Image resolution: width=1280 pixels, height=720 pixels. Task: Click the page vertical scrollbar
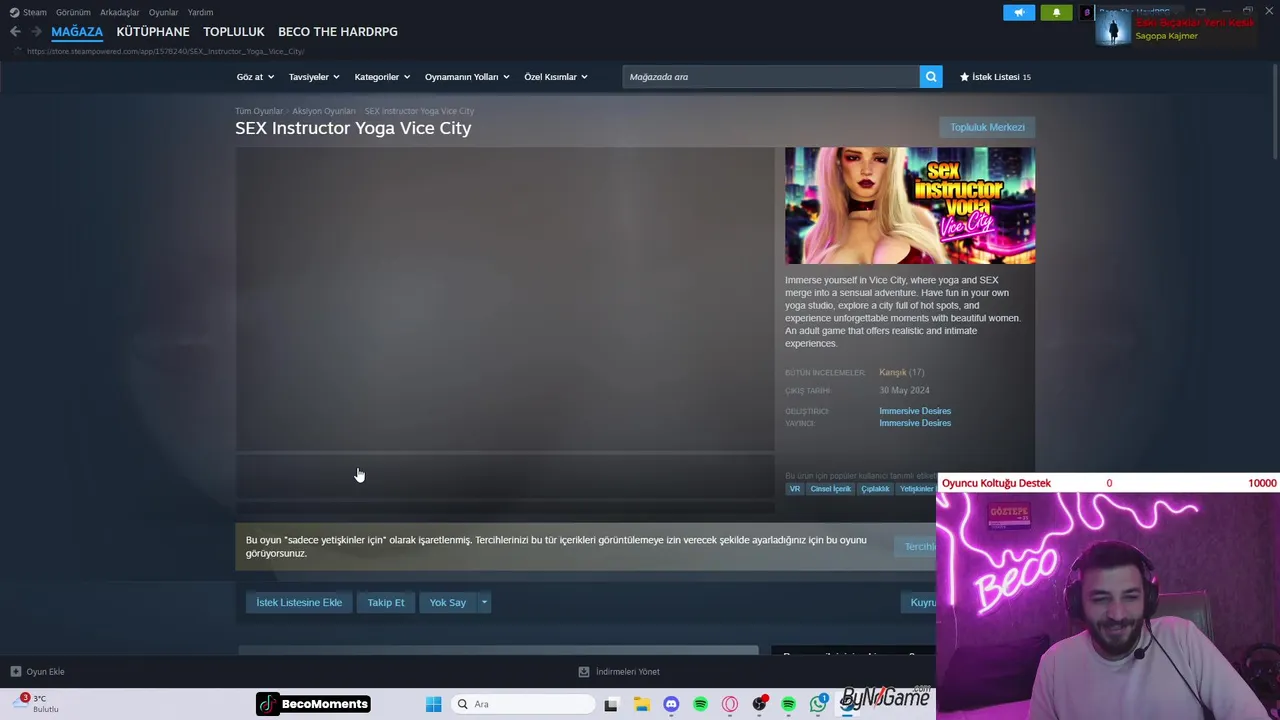point(1275,112)
